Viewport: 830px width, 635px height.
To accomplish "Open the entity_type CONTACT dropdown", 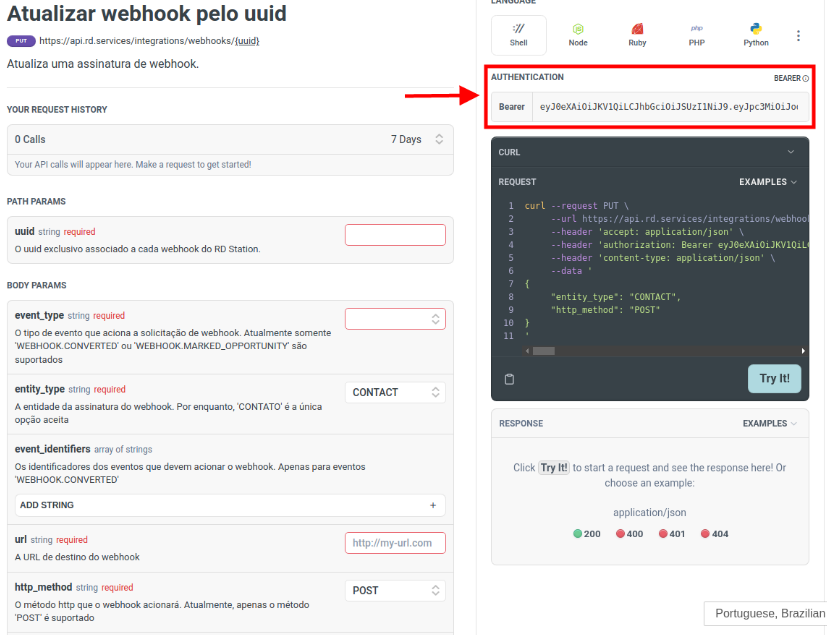I will (x=395, y=392).
